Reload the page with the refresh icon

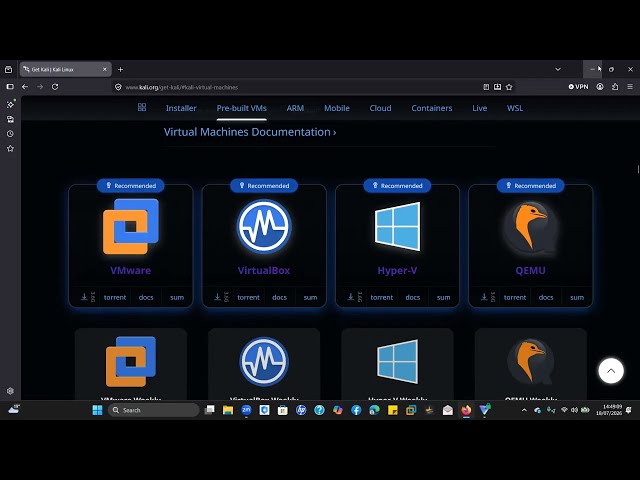click(x=55, y=87)
